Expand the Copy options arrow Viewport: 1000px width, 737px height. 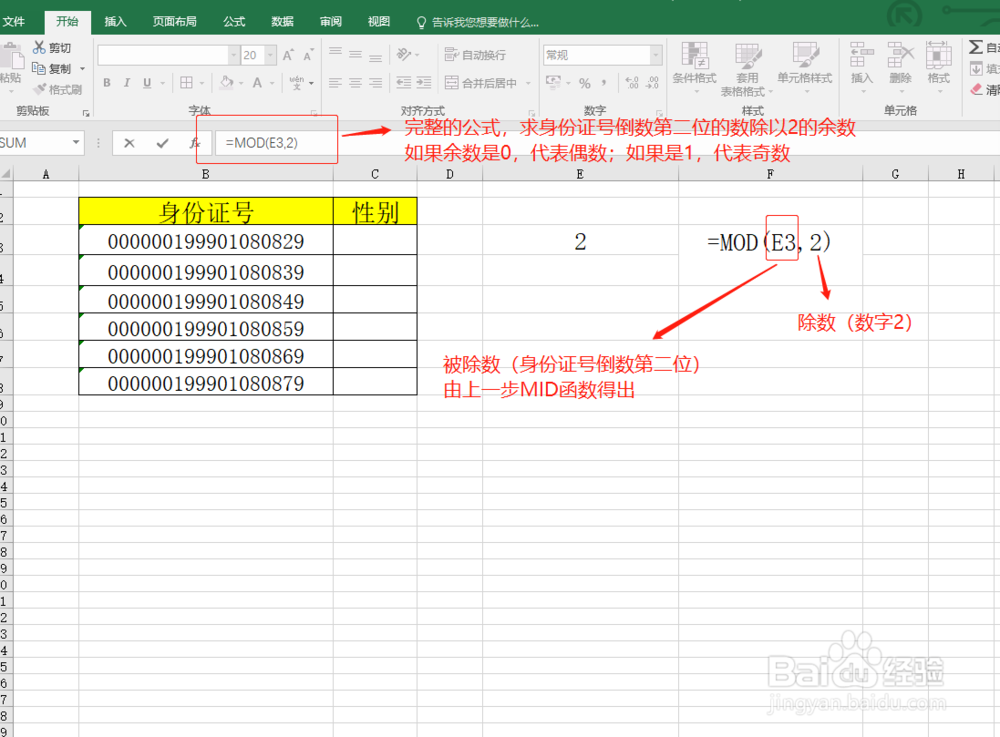pos(82,68)
